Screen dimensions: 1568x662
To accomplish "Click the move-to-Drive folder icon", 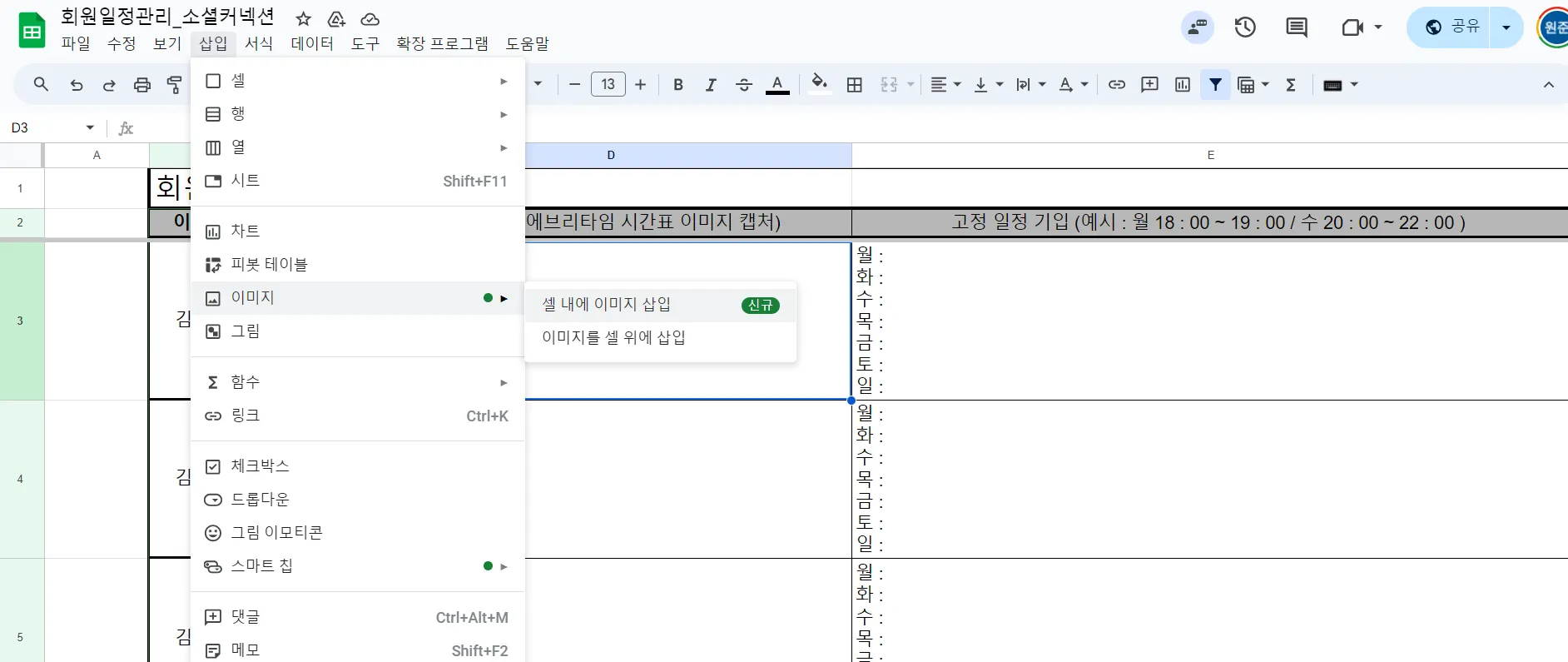I will click(x=337, y=18).
